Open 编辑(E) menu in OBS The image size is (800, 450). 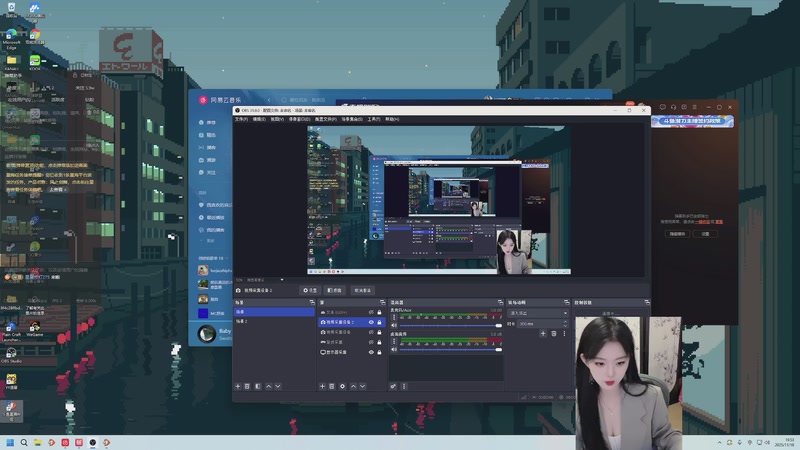point(259,119)
